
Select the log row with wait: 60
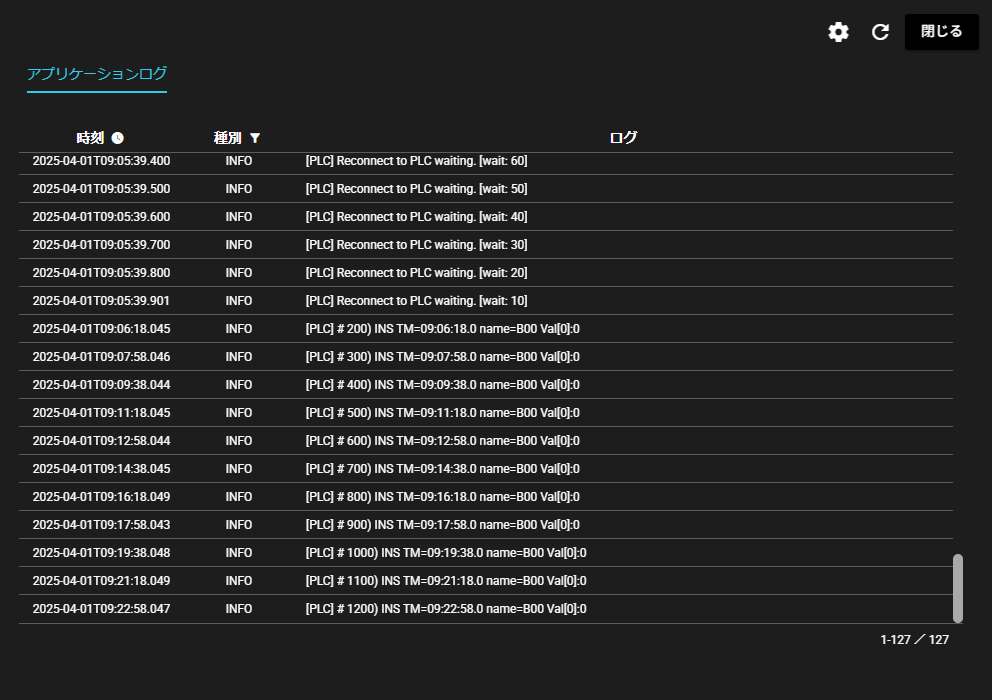416,161
